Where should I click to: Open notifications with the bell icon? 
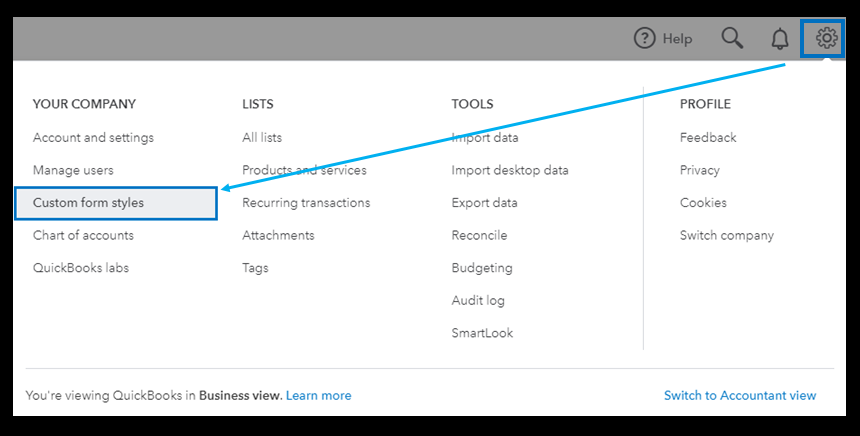pyautogui.click(x=780, y=39)
